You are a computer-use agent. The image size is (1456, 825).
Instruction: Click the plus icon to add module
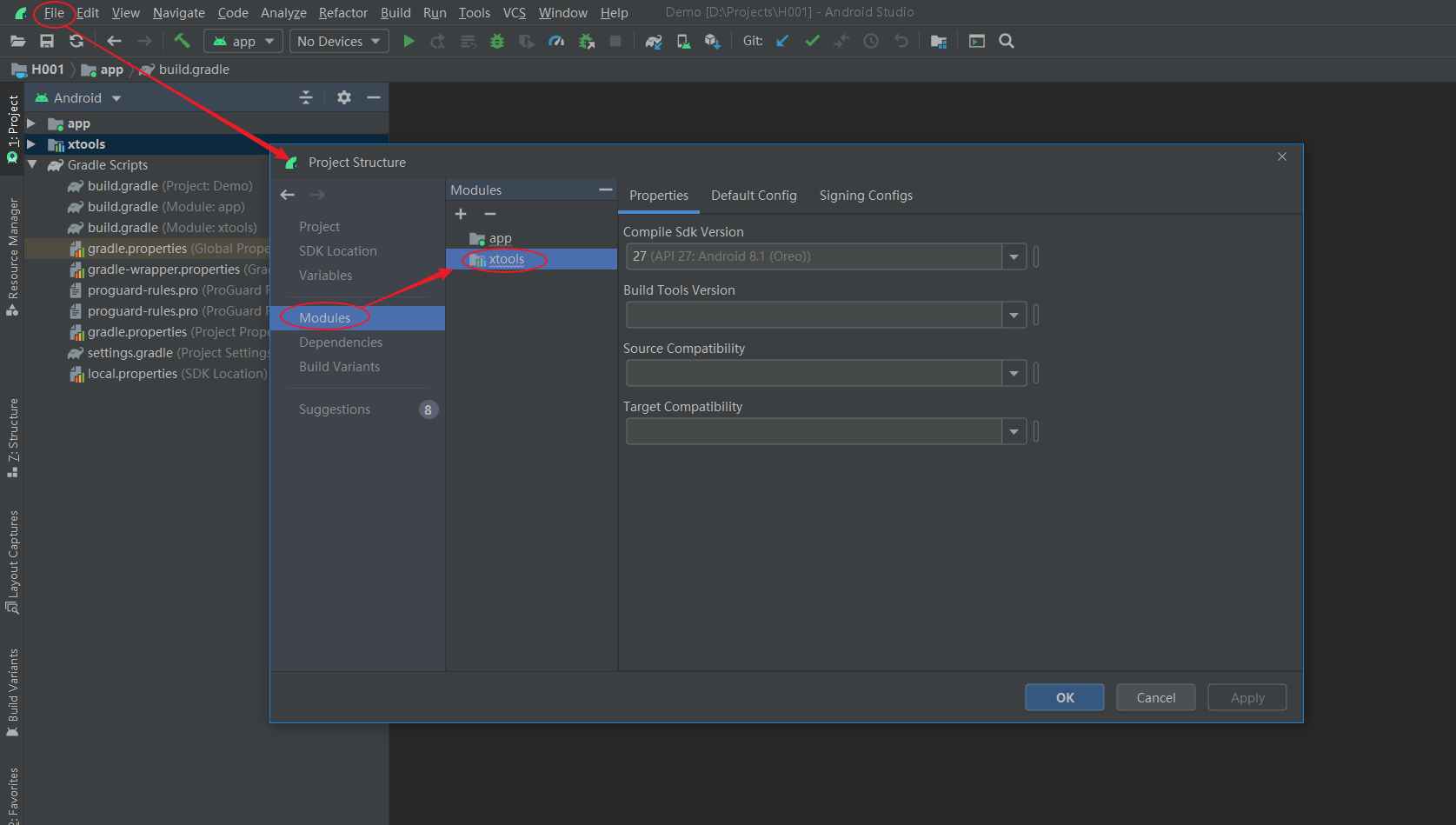tap(461, 214)
